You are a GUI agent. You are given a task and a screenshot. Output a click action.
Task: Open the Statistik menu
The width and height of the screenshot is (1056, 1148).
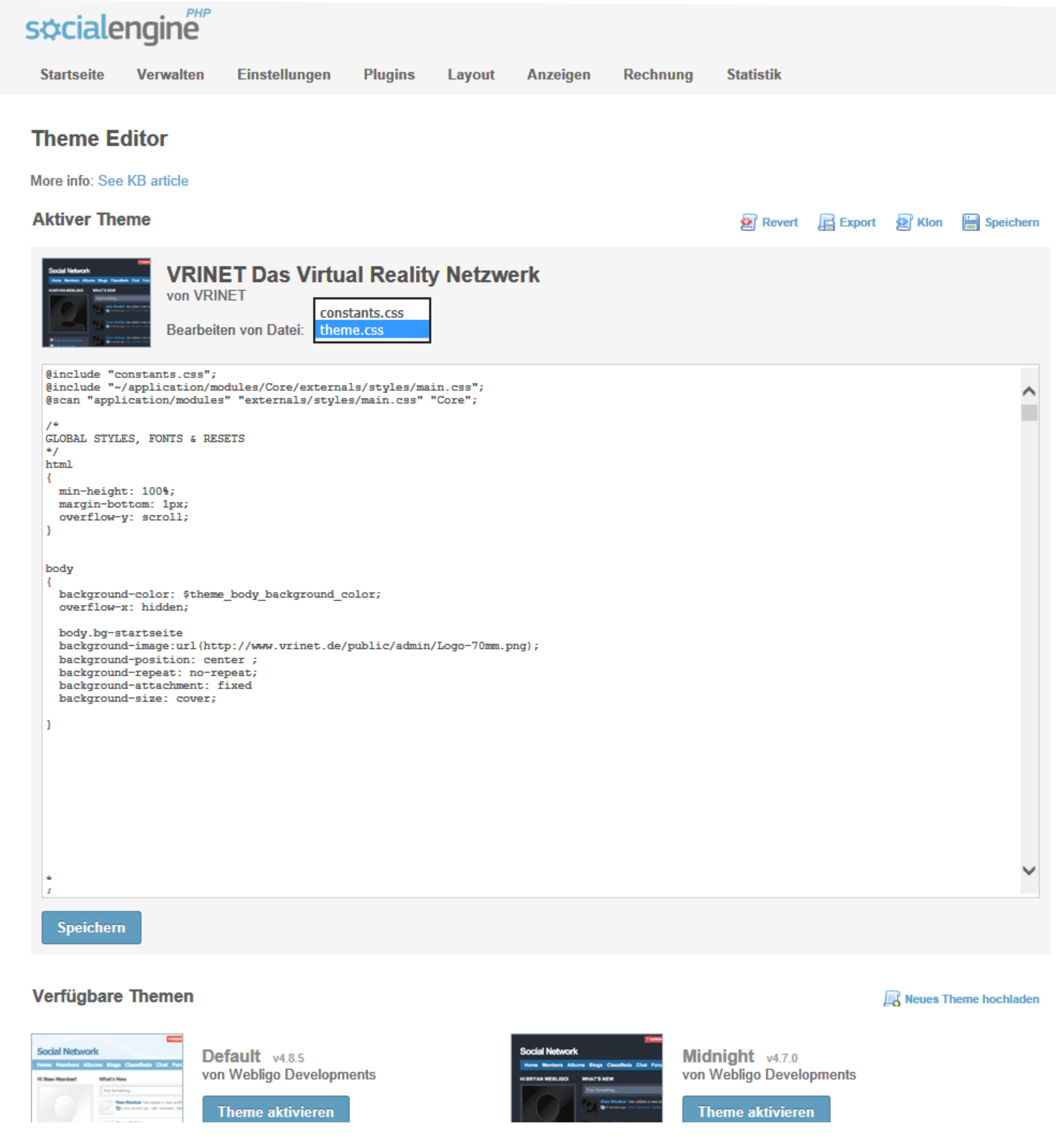754,74
